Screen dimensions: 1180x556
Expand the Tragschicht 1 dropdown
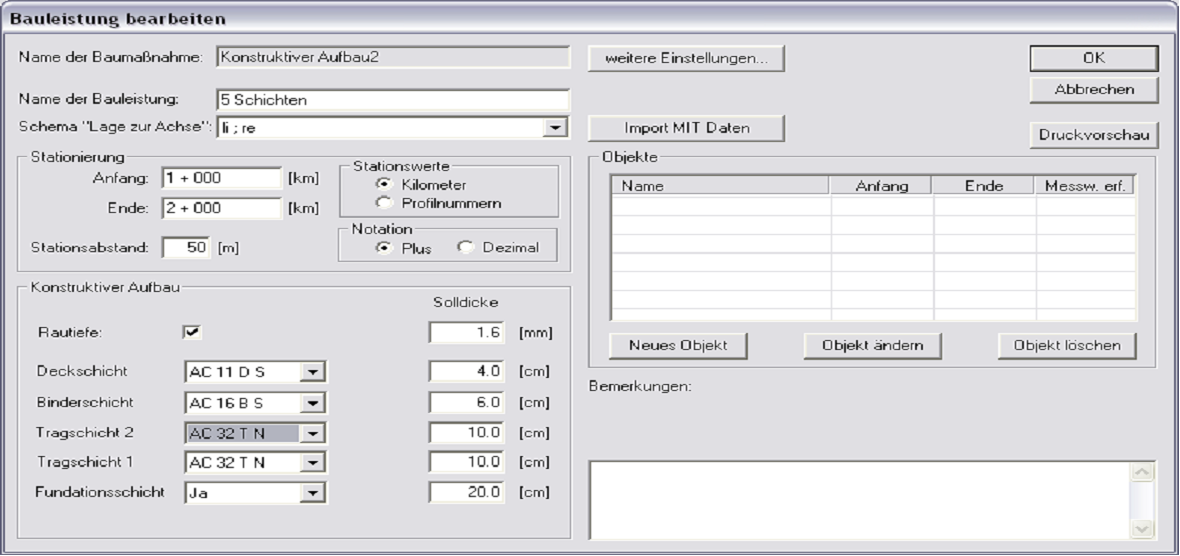(x=314, y=462)
